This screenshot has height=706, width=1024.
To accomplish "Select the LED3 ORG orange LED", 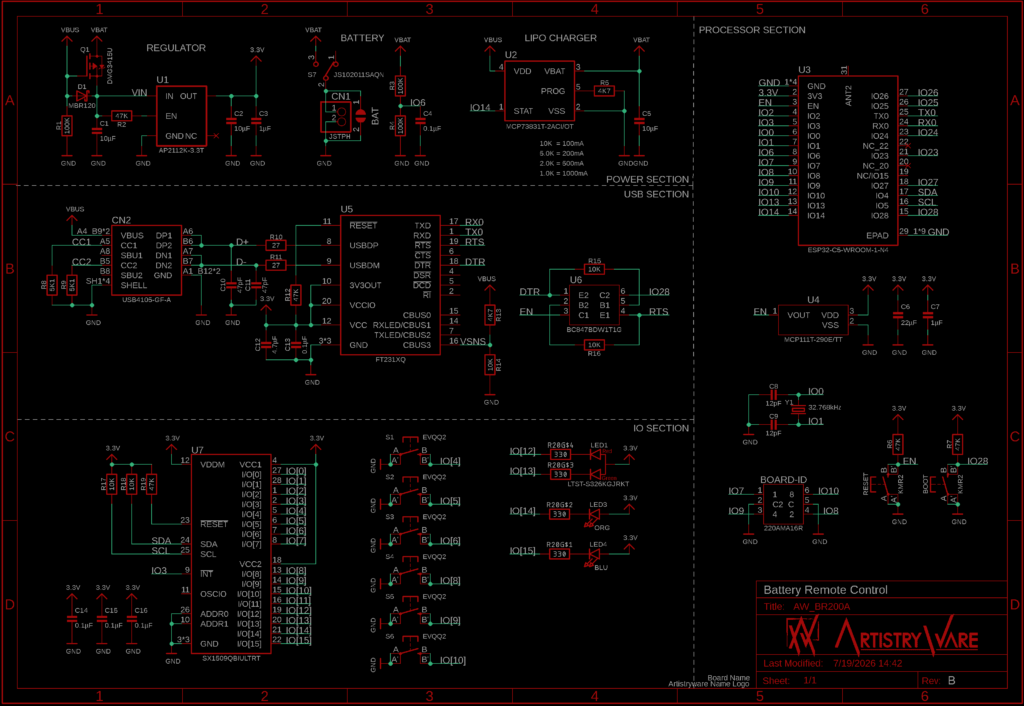I will (594, 515).
